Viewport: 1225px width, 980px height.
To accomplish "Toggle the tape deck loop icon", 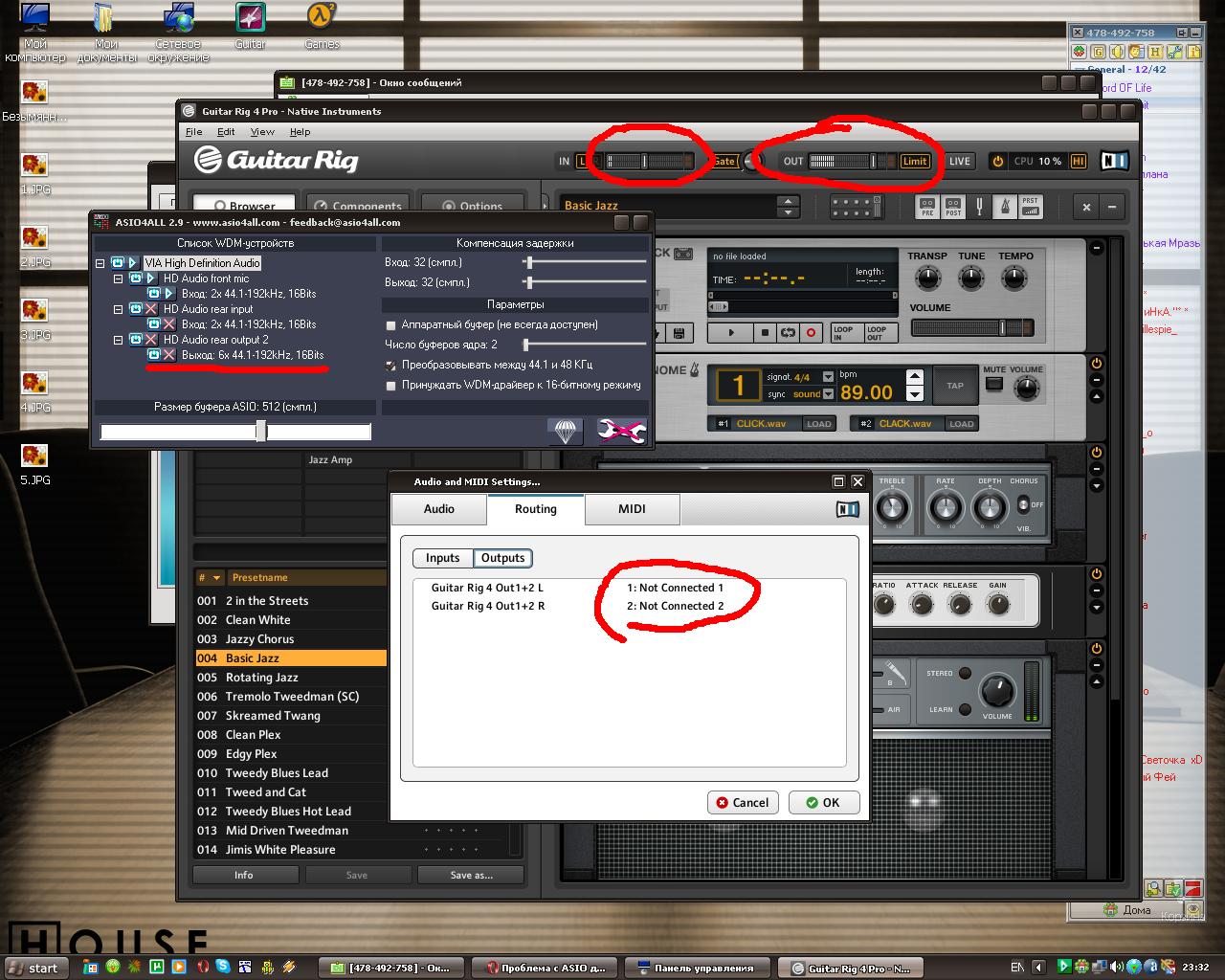I will coord(788,333).
